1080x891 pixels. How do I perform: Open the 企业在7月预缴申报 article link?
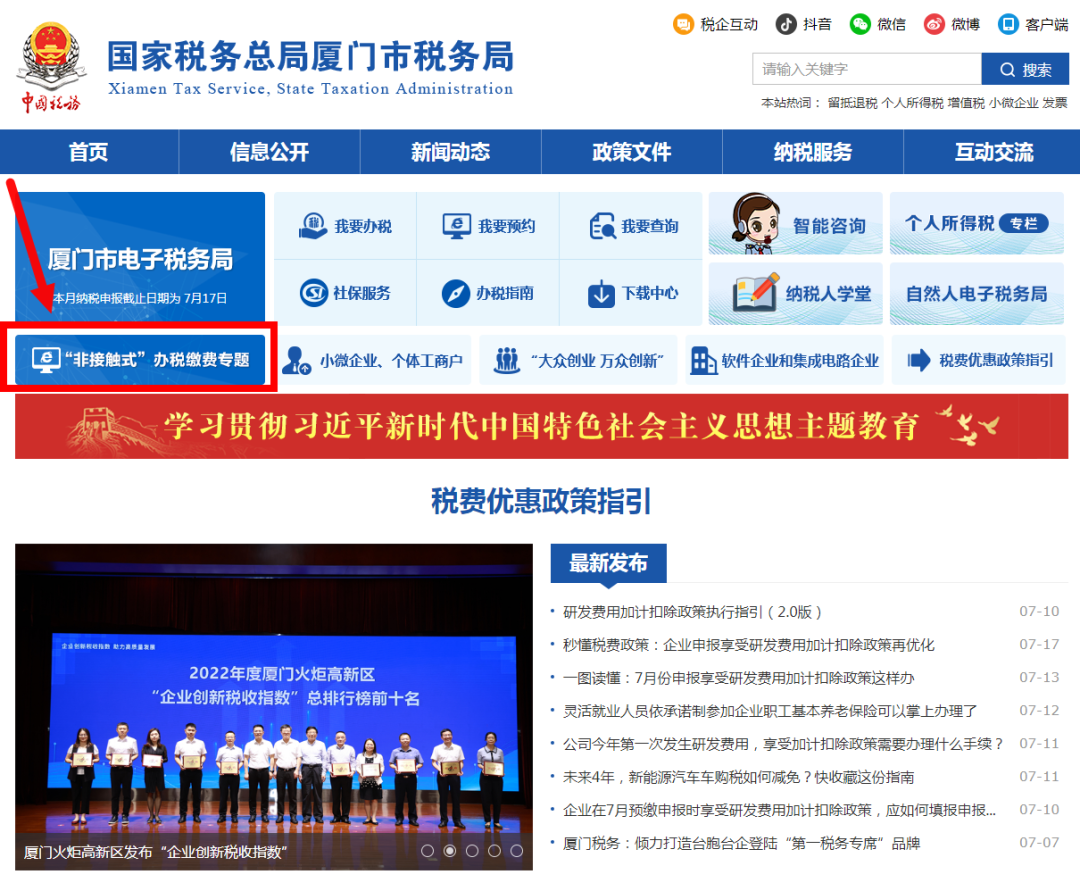click(779, 810)
